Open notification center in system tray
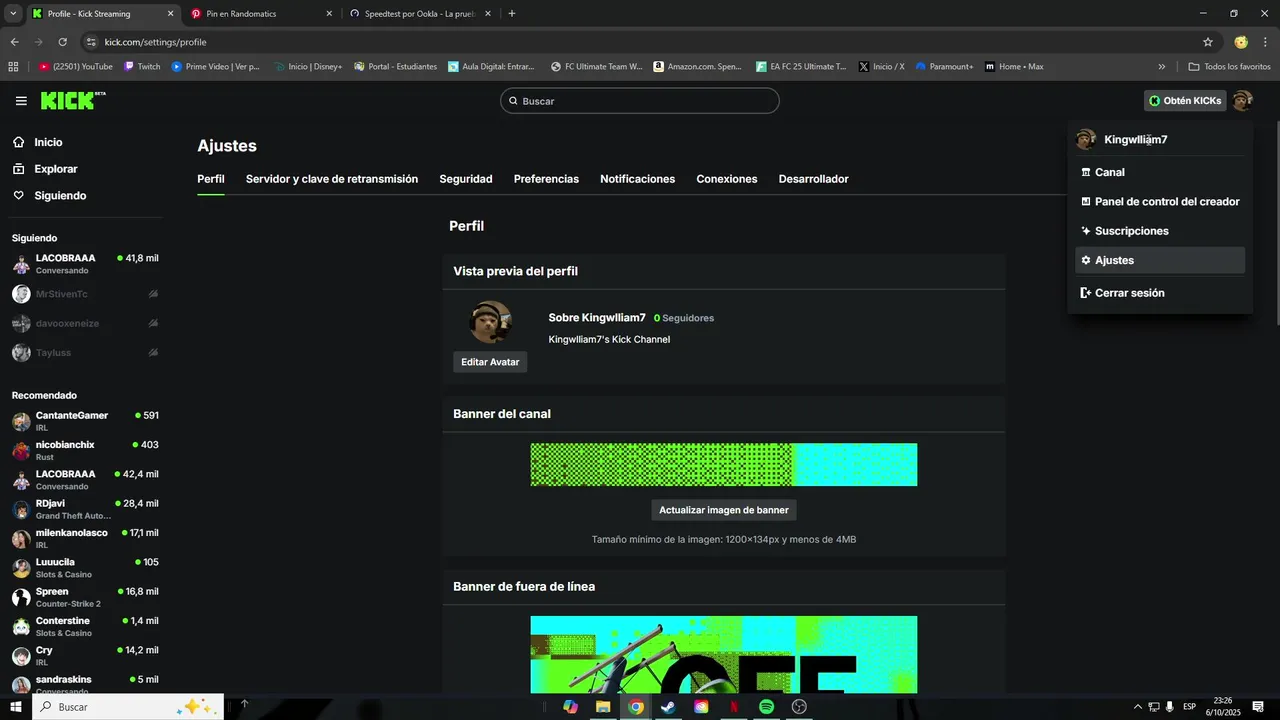Screen dimensions: 1280x720 pos(1258,706)
